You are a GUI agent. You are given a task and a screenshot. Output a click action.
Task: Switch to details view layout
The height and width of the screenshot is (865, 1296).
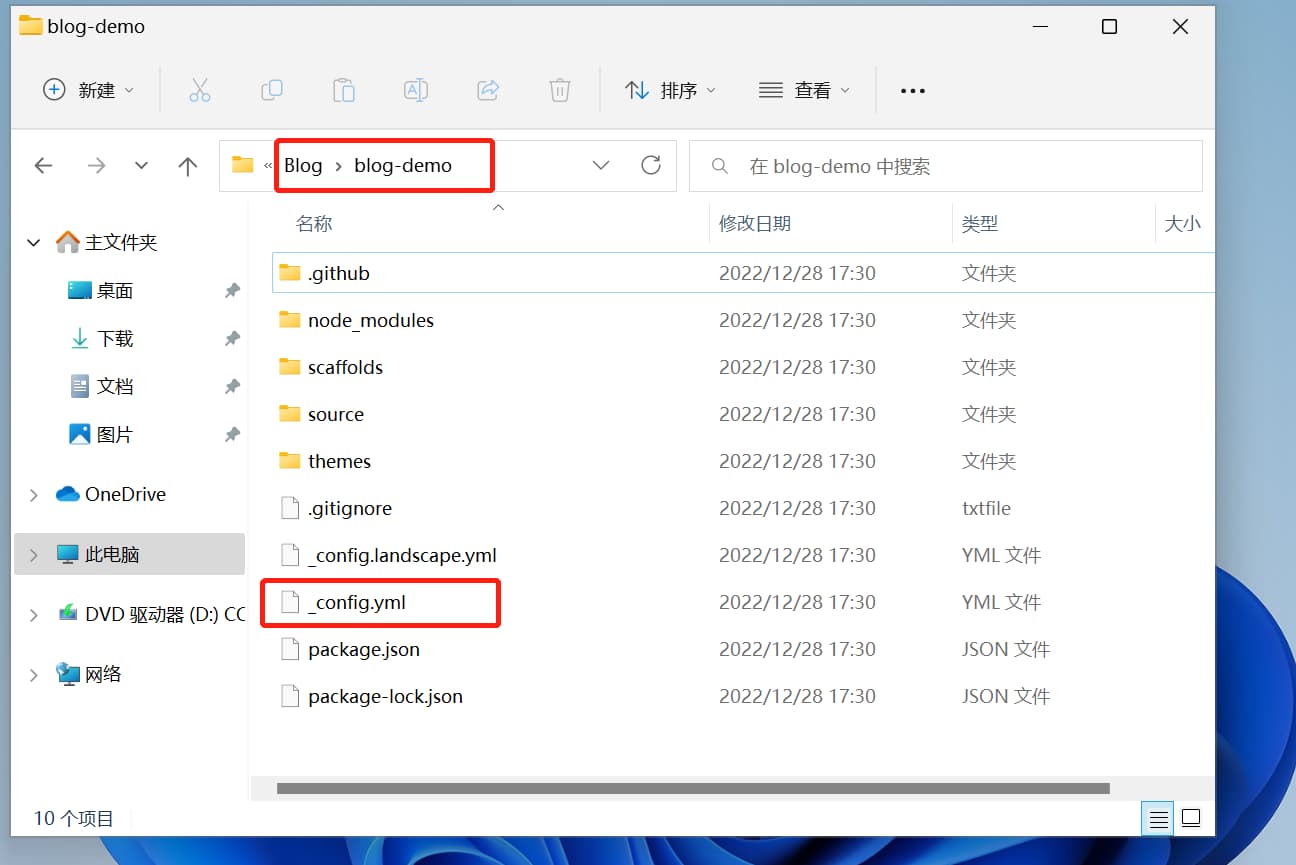pyautogui.click(x=1159, y=819)
